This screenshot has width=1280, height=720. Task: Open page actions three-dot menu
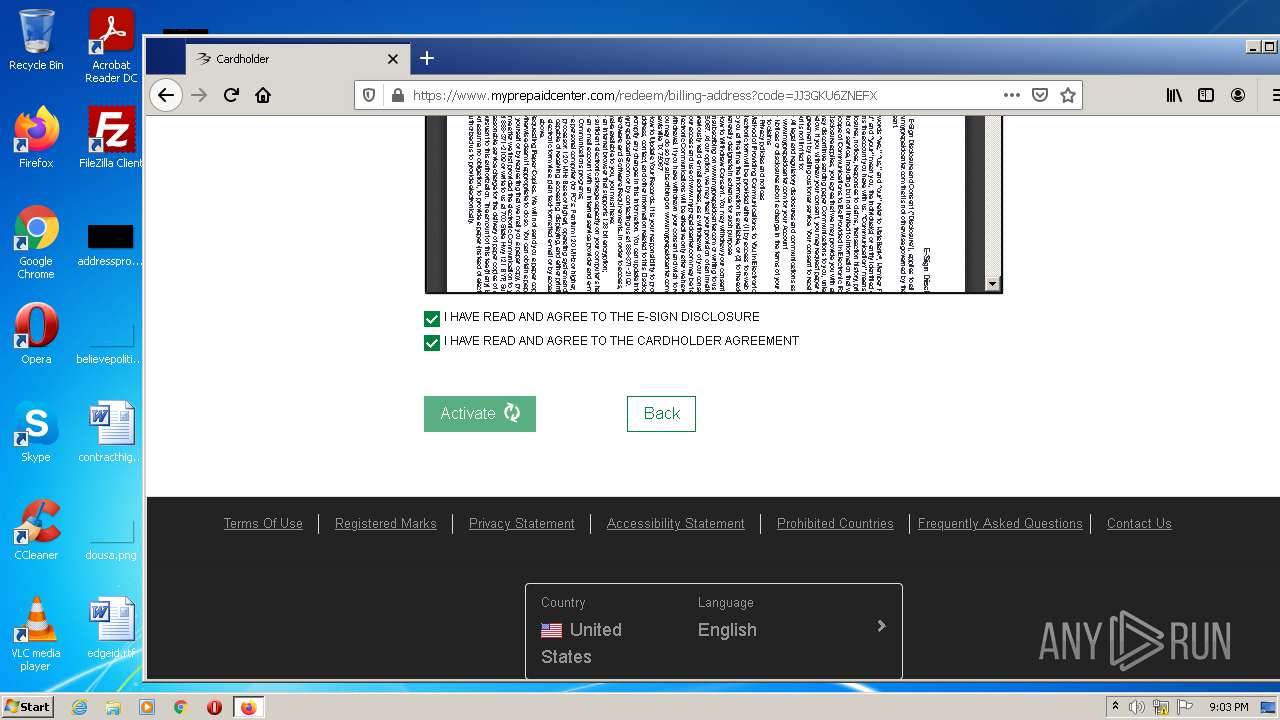coord(1011,95)
